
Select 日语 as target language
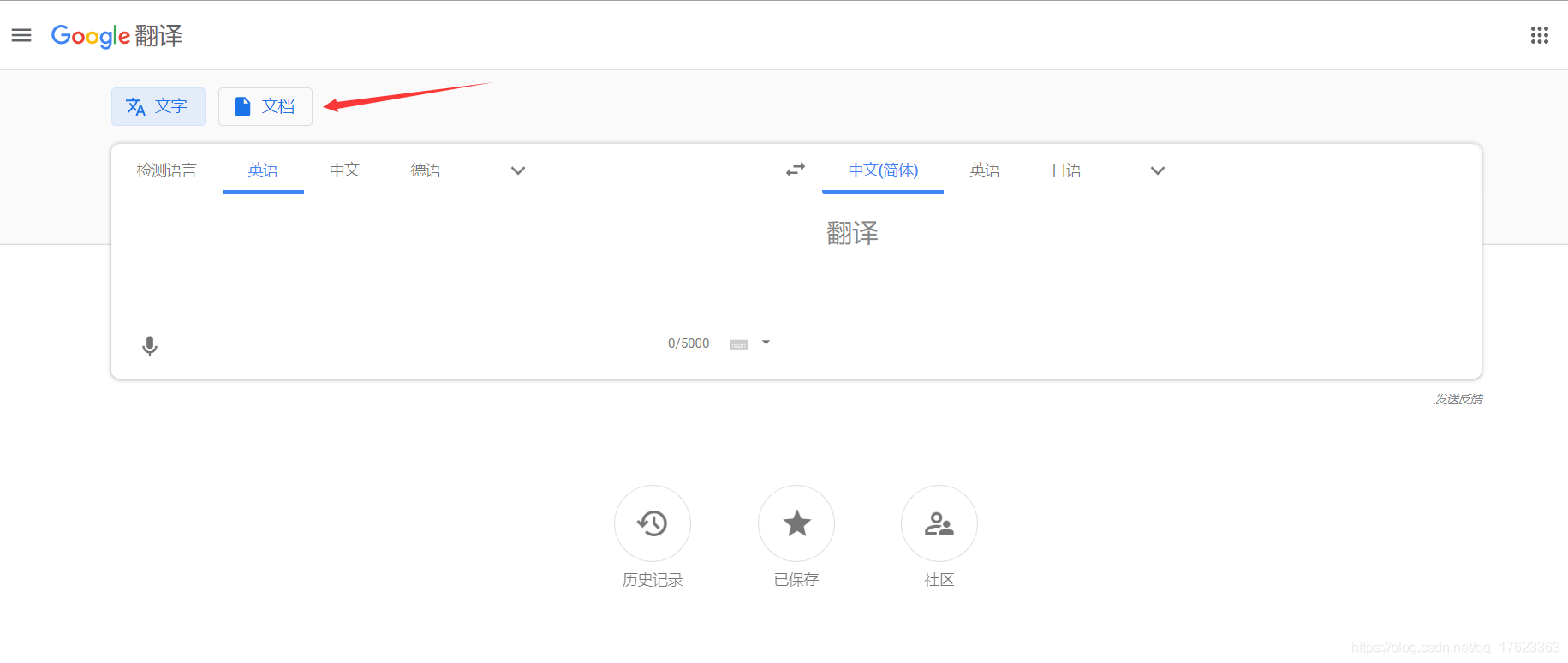tap(1066, 170)
